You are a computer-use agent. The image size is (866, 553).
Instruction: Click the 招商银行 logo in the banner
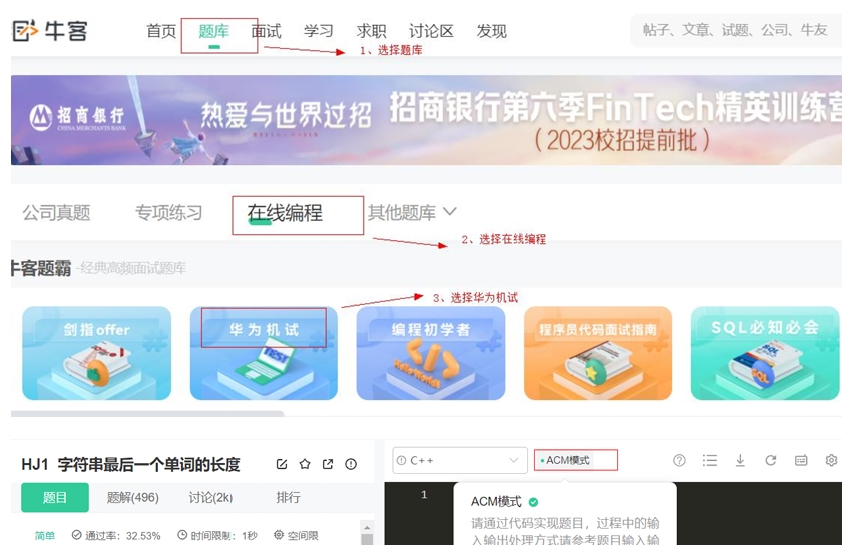[78, 117]
